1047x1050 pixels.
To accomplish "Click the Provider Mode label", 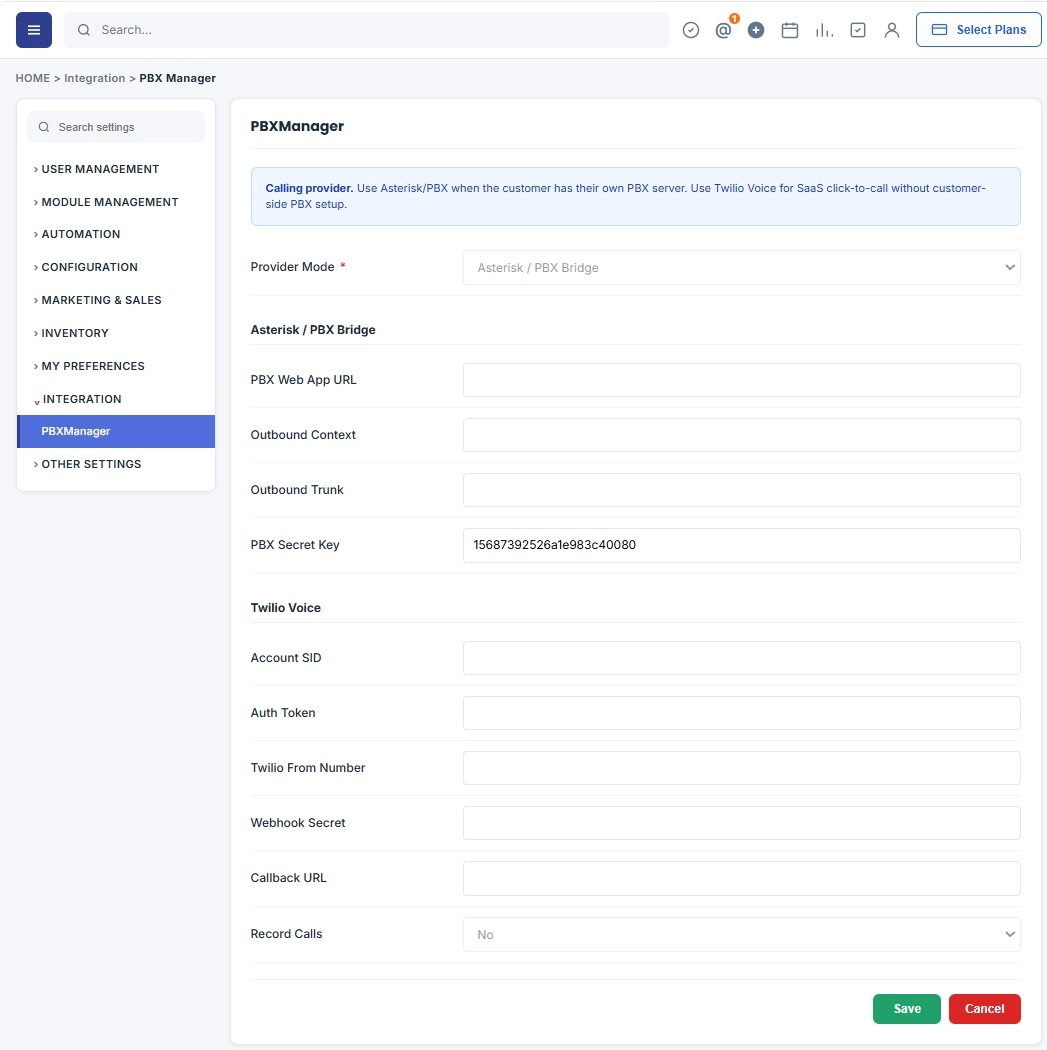I will tap(293, 267).
